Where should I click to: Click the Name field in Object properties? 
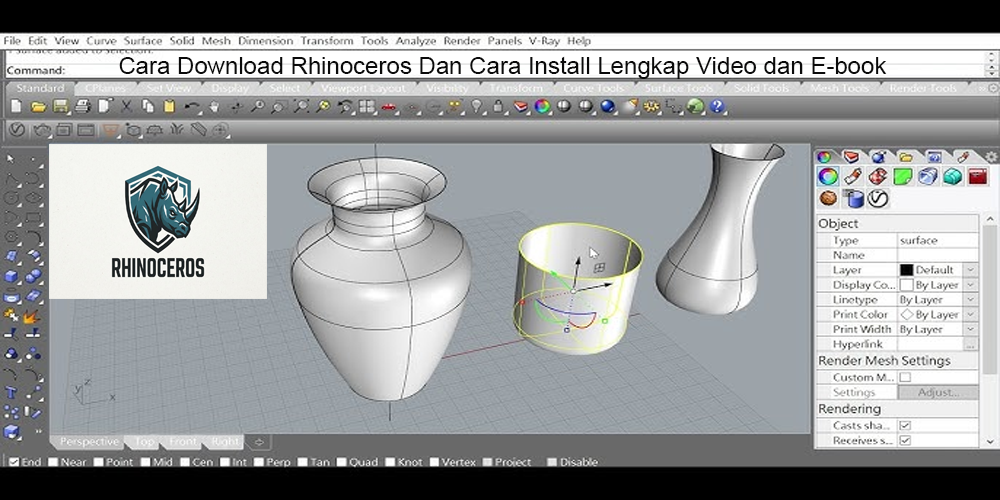pos(938,255)
